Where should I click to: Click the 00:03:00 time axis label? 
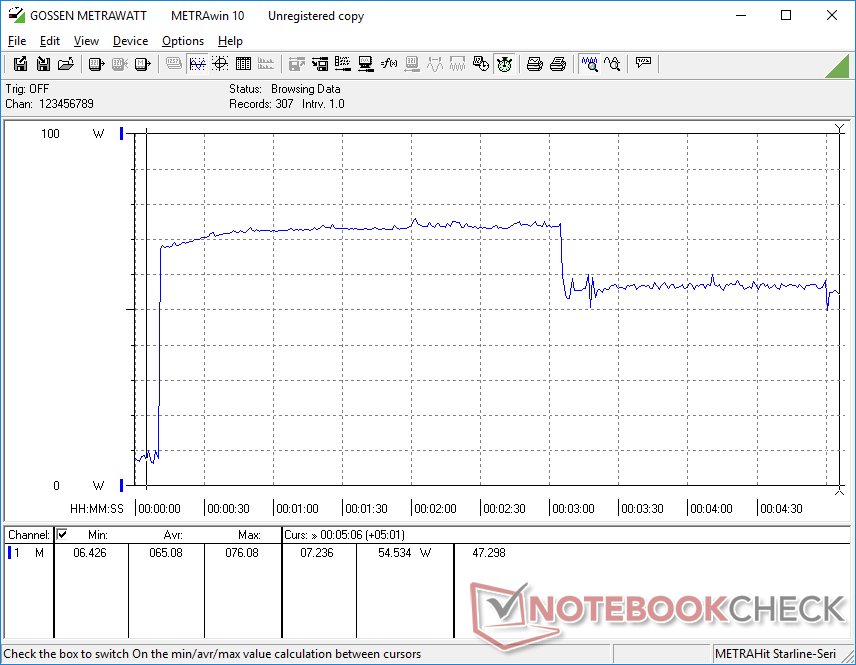click(573, 509)
